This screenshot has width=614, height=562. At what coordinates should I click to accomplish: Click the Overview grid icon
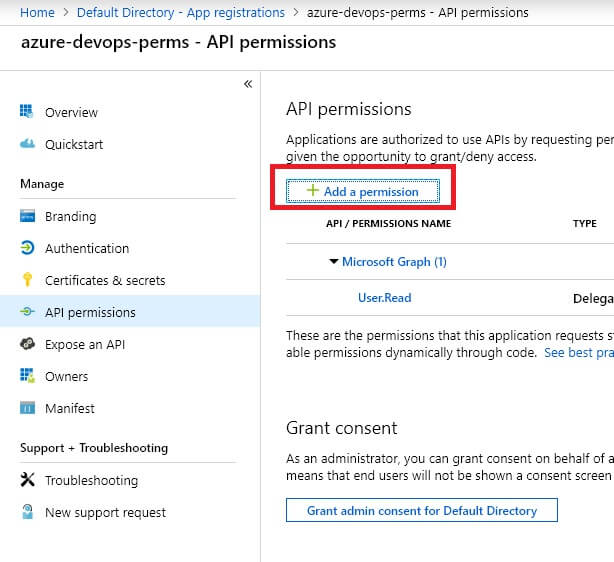pos(27,112)
